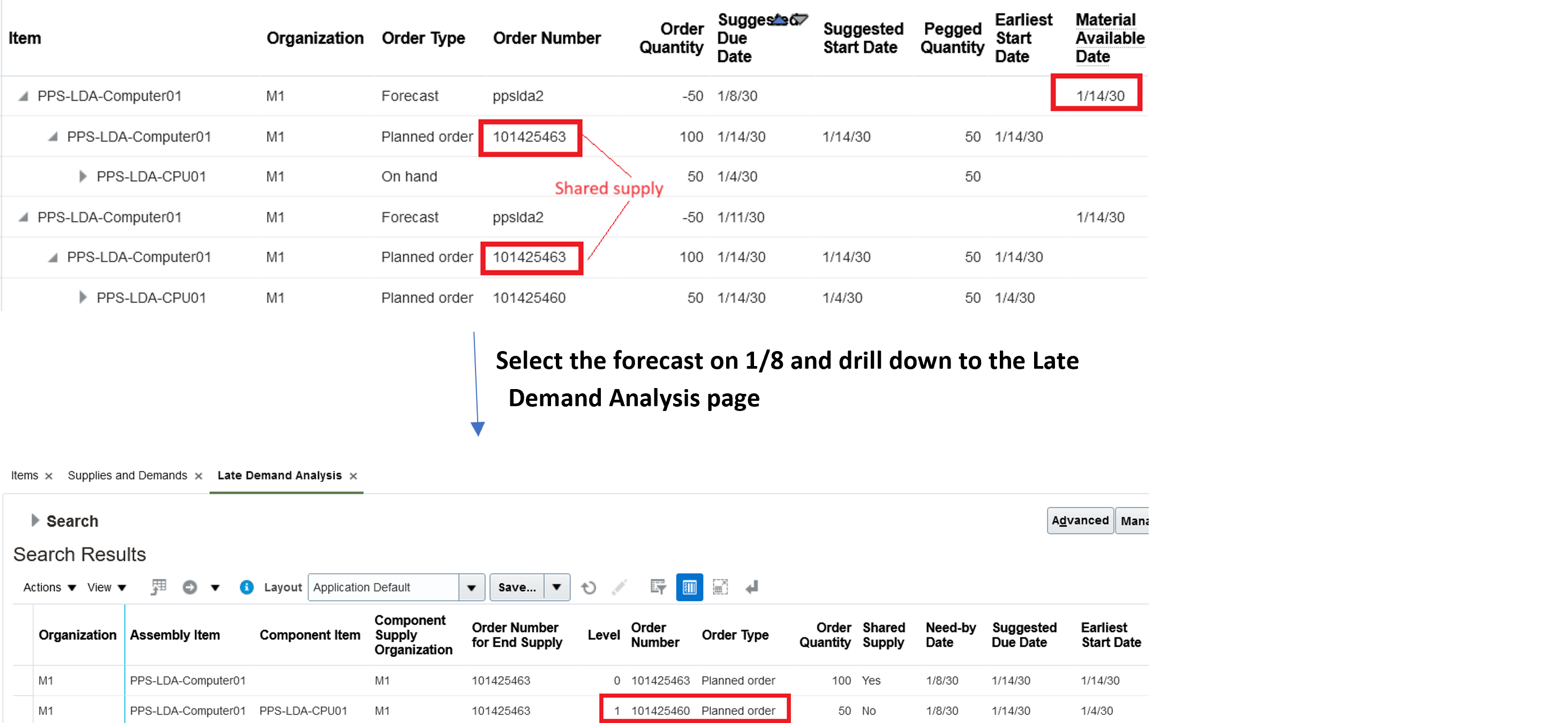Screen dimensions: 1568x723
Task: Open the Layout Application Default dropdown
Action: (471, 587)
